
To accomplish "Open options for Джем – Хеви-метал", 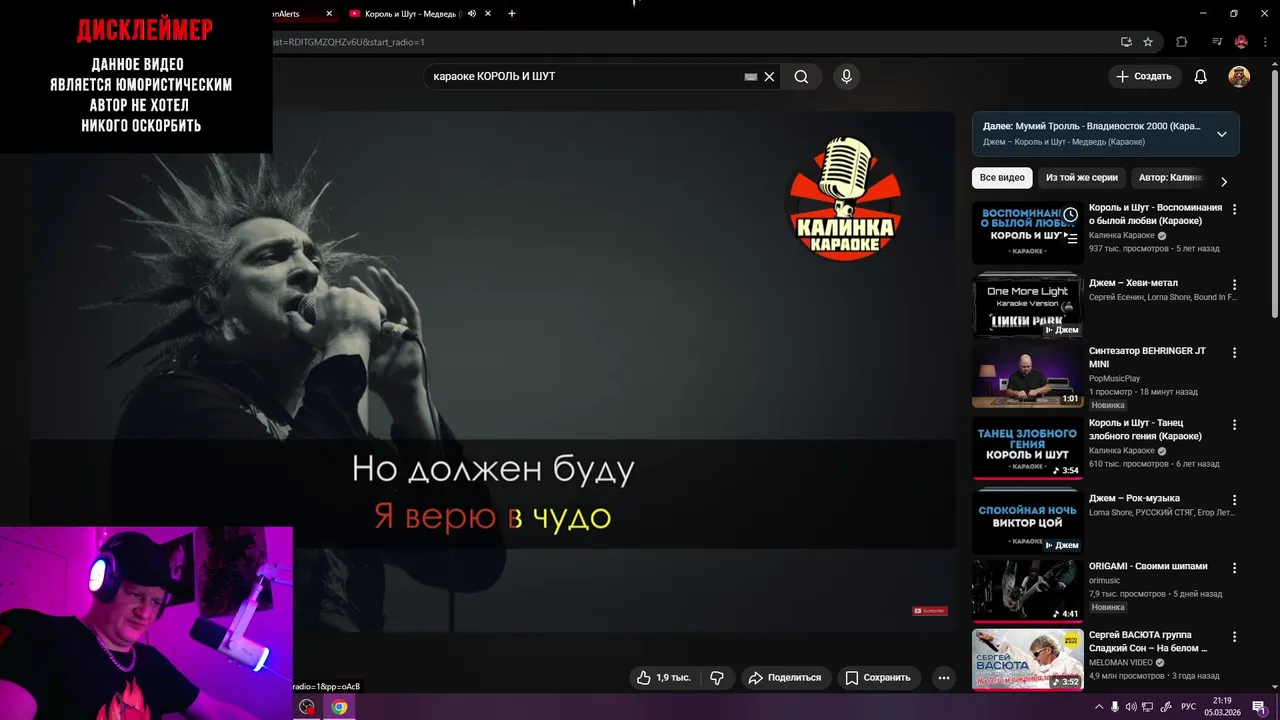I will 1234,285.
